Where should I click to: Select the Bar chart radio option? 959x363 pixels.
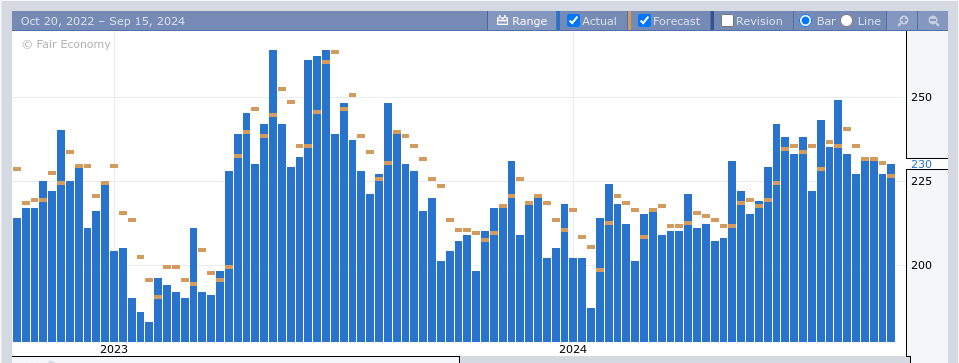[x=805, y=21]
